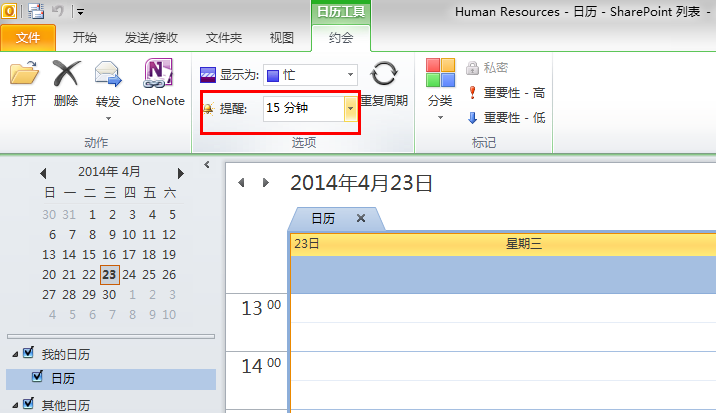Uncheck the 其他日历 checkbox

point(28,403)
